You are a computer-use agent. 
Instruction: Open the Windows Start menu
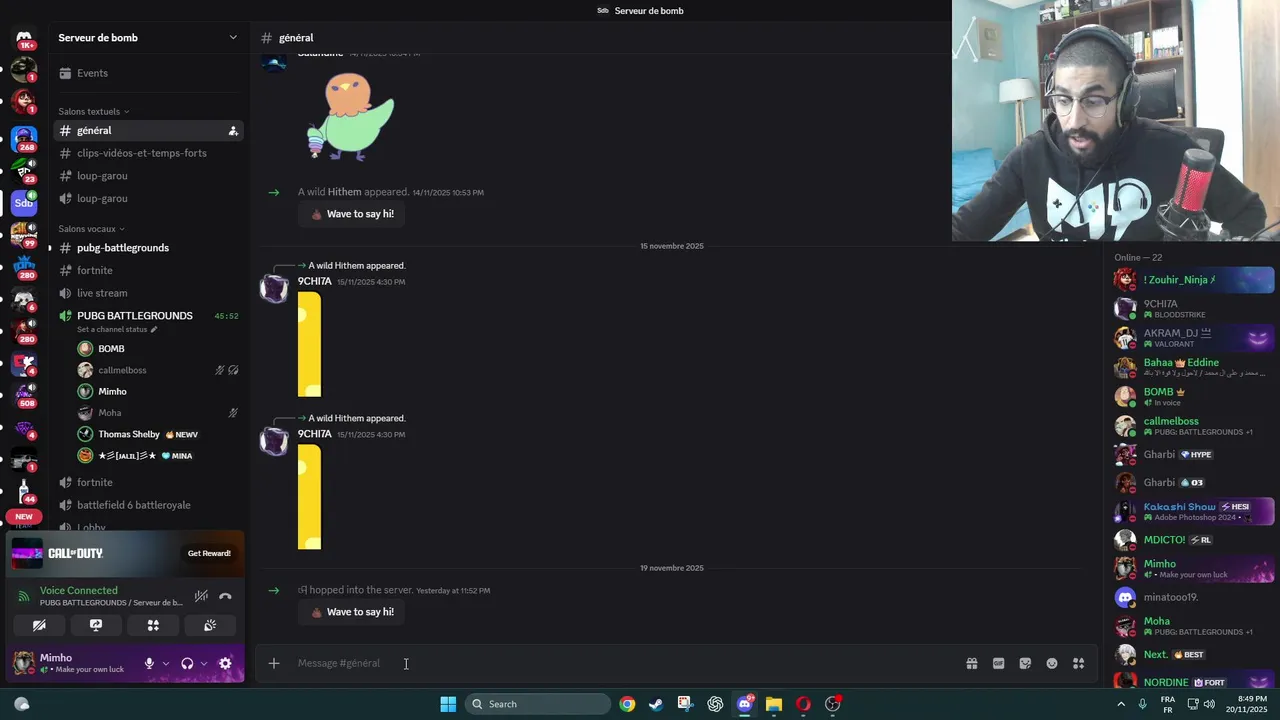[448, 704]
